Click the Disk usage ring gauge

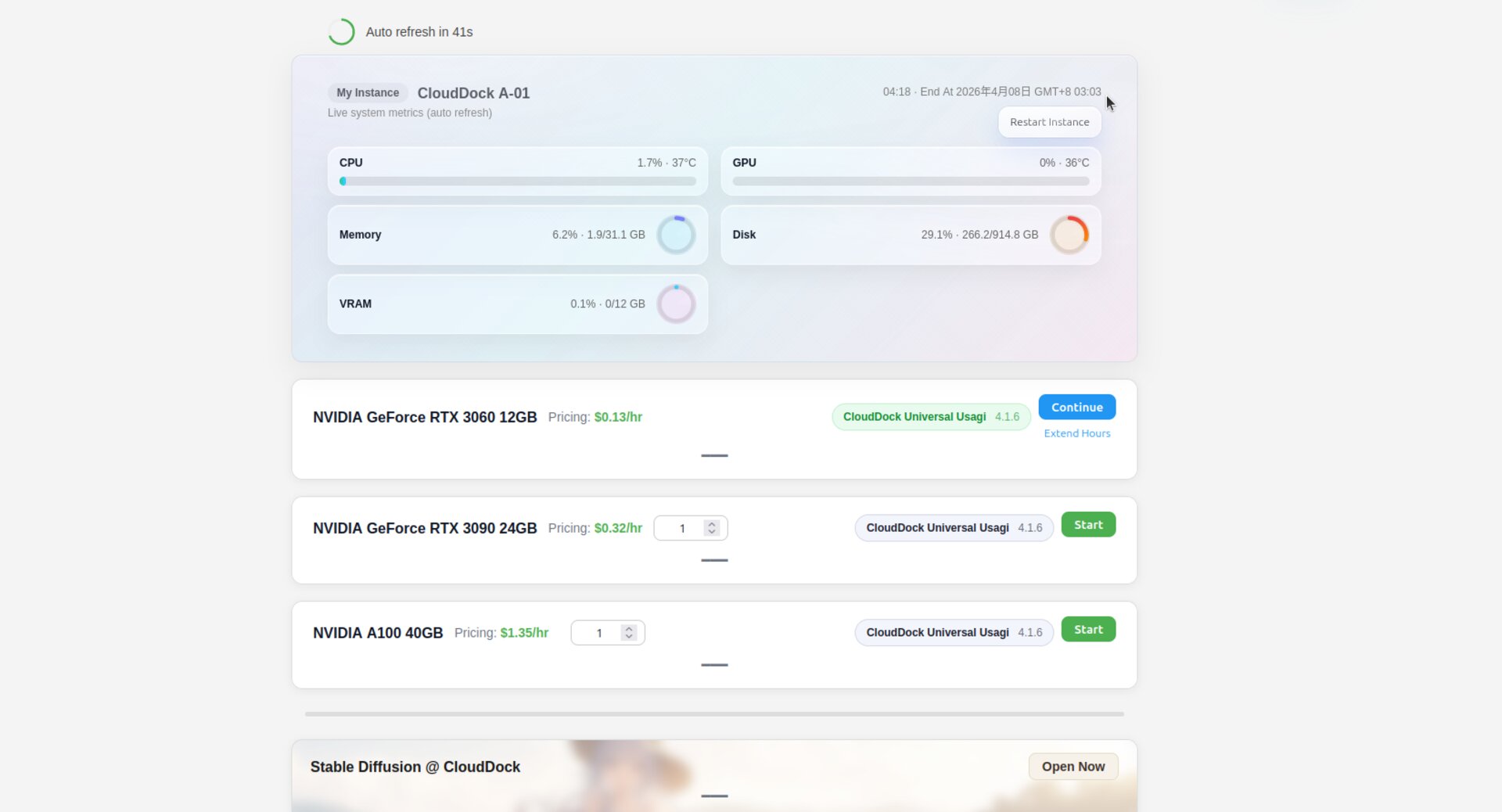coord(1069,235)
